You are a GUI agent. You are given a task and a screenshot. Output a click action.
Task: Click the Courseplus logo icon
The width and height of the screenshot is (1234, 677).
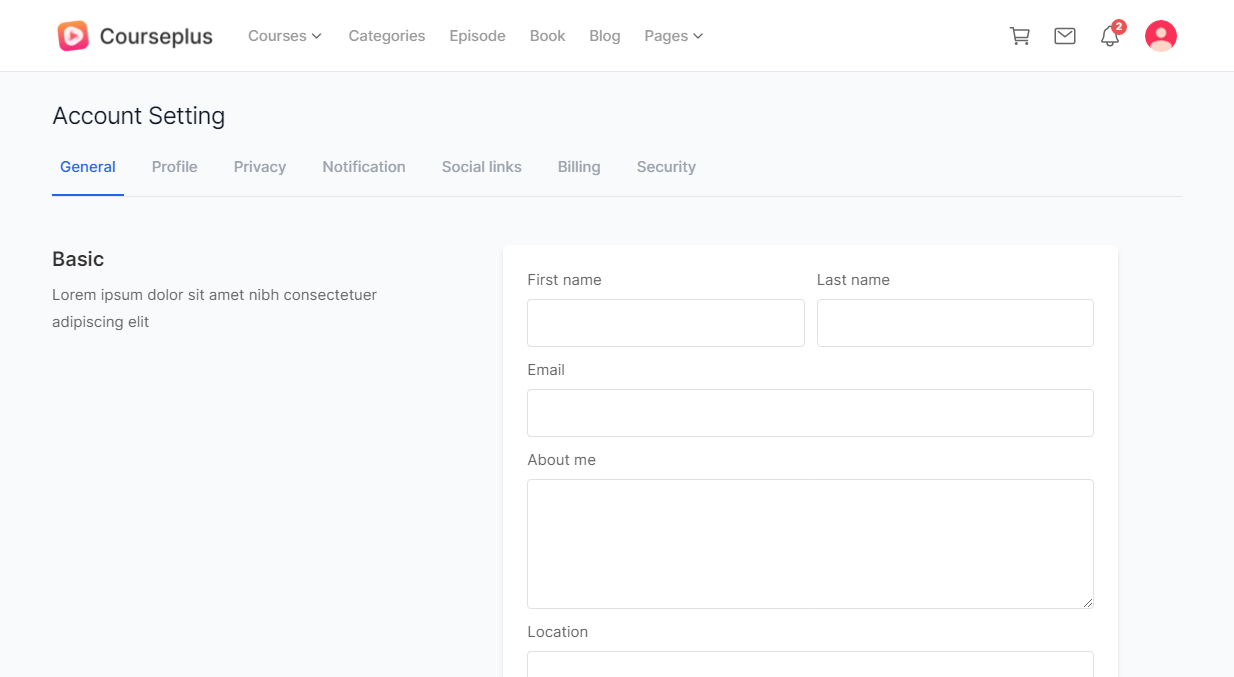click(73, 36)
